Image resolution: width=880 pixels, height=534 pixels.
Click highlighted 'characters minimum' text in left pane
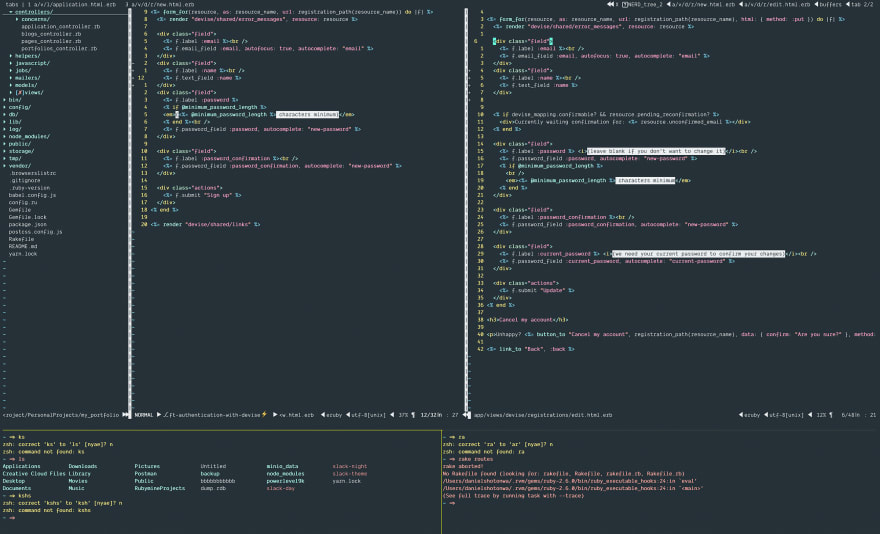click(x=308, y=115)
